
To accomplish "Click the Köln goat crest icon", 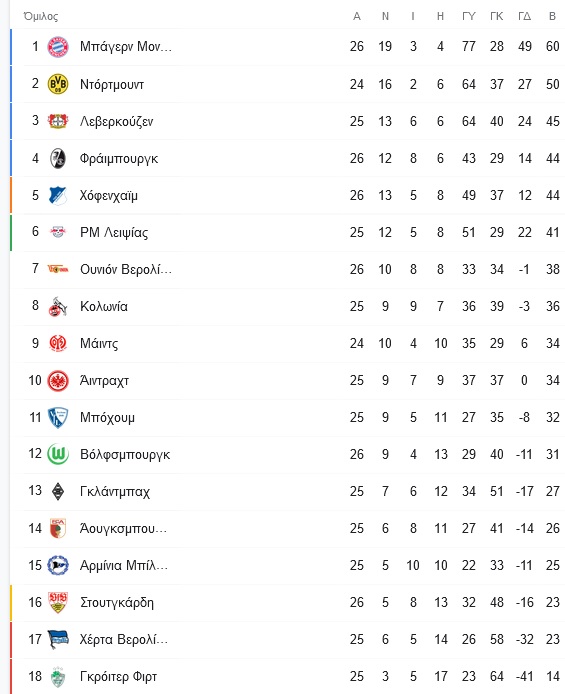I will click(58, 306).
